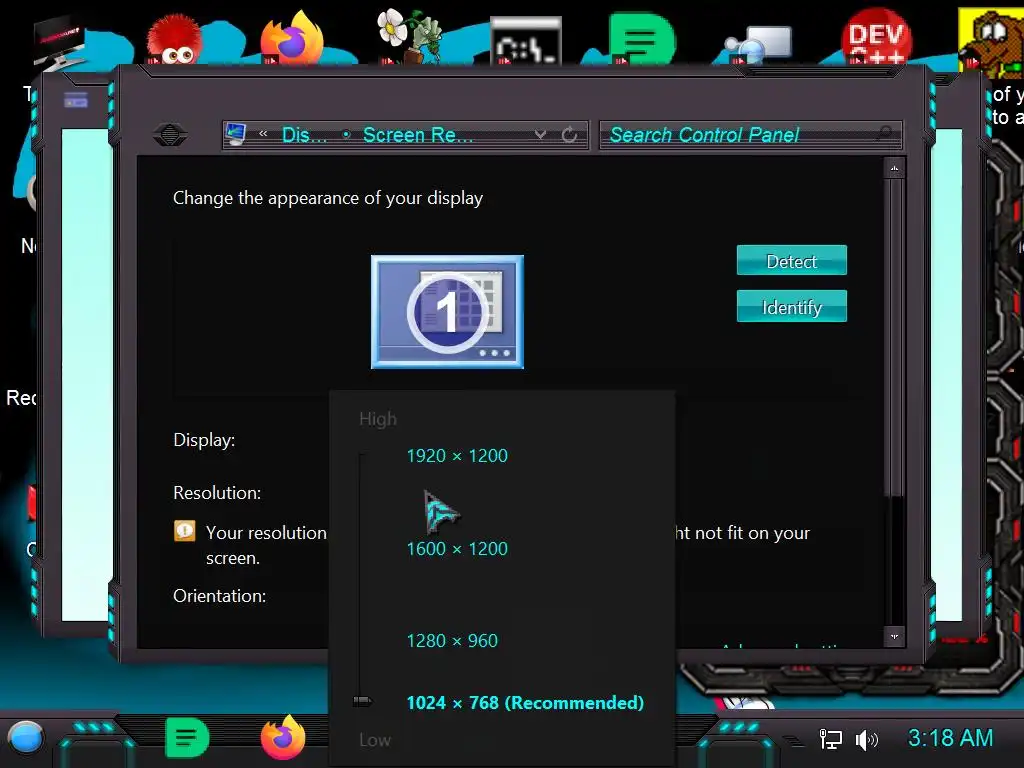Choose the 1600 × 1200 resolution

(x=457, y=549)
